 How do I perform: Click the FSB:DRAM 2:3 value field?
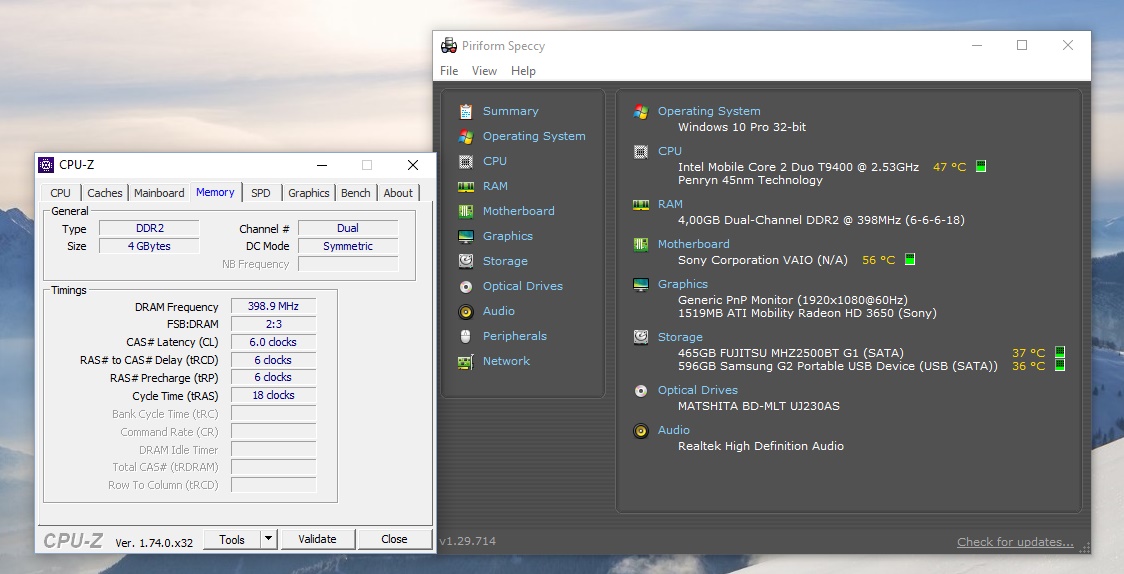(x=273, y=324)
